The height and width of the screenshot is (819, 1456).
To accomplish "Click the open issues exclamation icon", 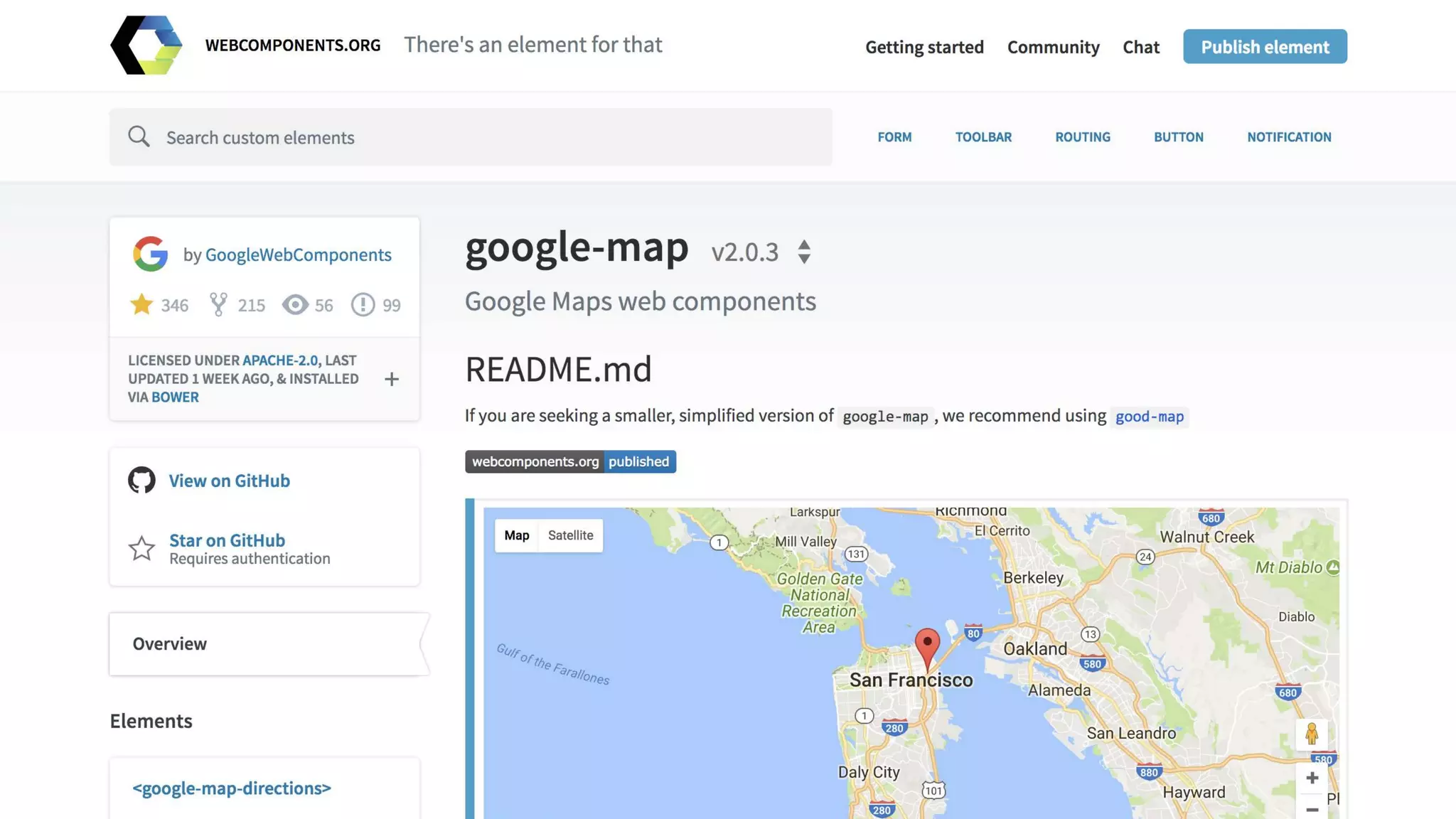I will click(363, 304).
